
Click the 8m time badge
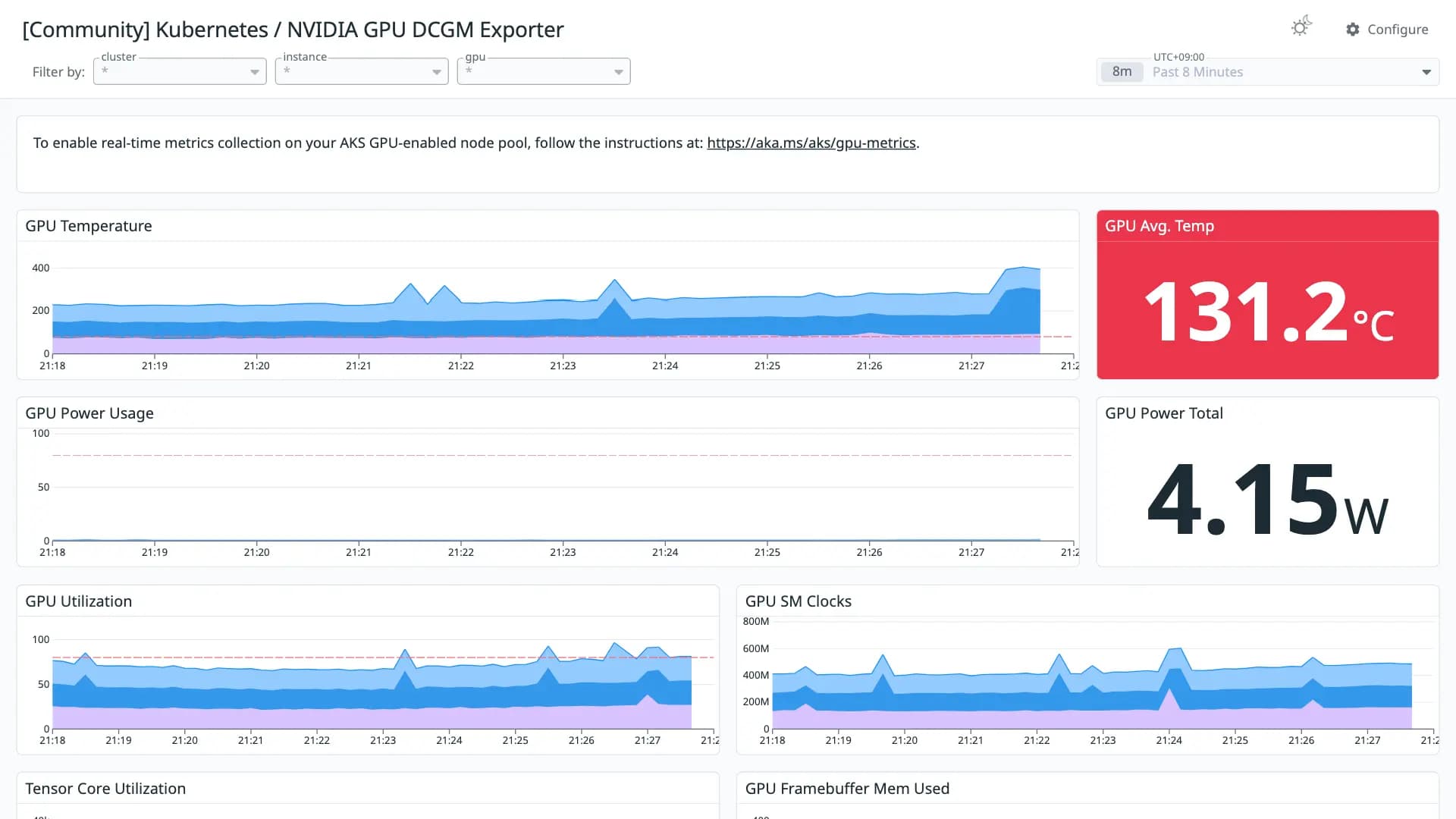tap(1122, 72)
